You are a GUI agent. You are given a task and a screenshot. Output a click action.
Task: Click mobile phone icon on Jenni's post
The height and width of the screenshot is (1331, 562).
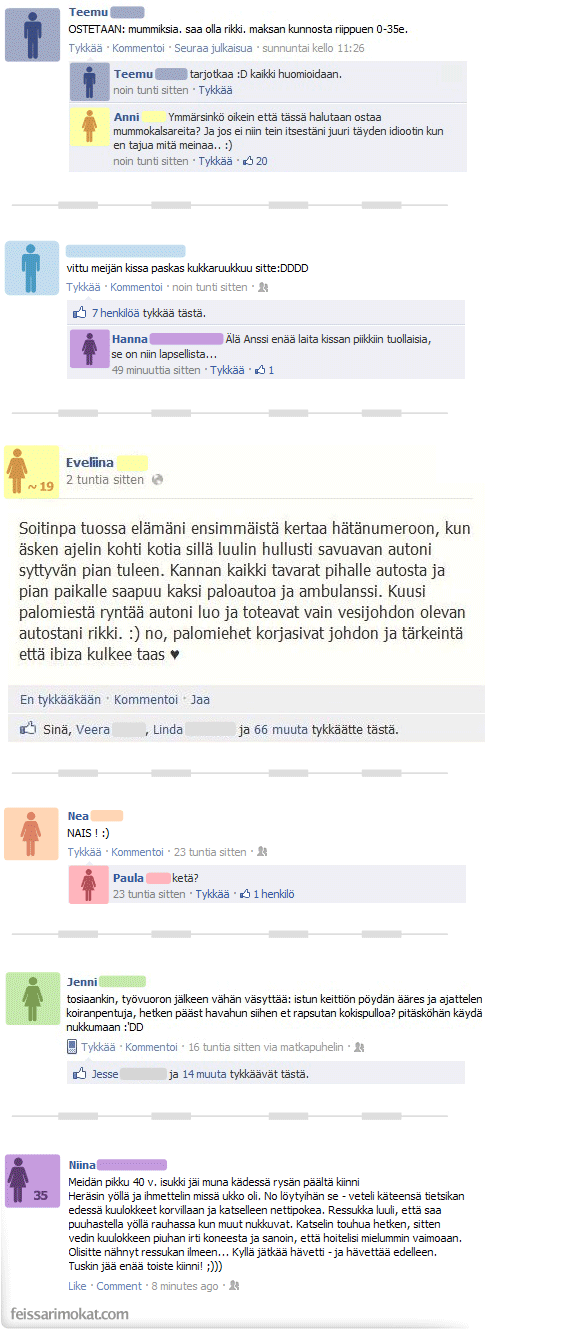pos(72,1046)
